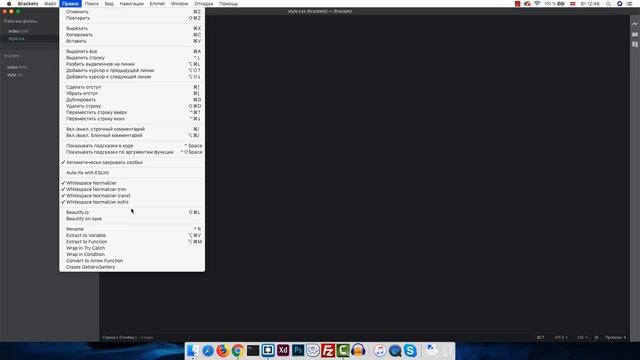Launch Skype from the dock
Screen dimensions: 640x360
pos(410,350)
